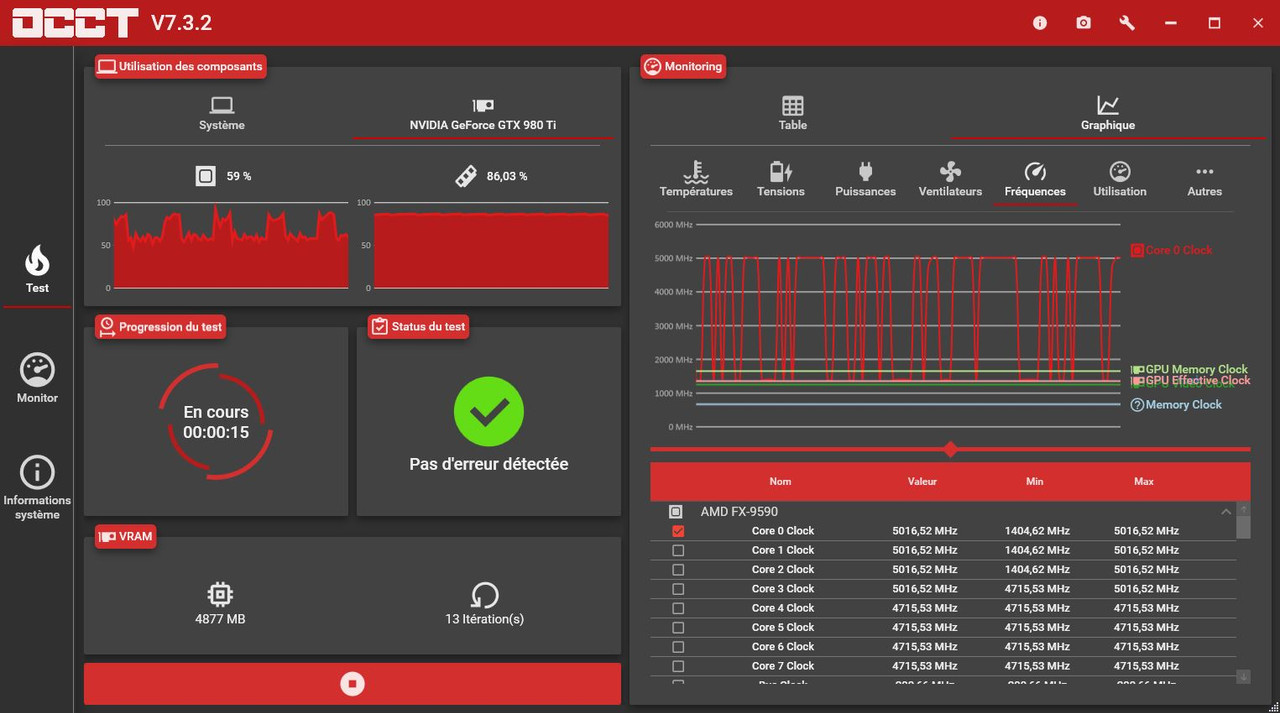This screenshot has width=1280, height=713.
Task: Click the OCCT logo
Action: 75,23
